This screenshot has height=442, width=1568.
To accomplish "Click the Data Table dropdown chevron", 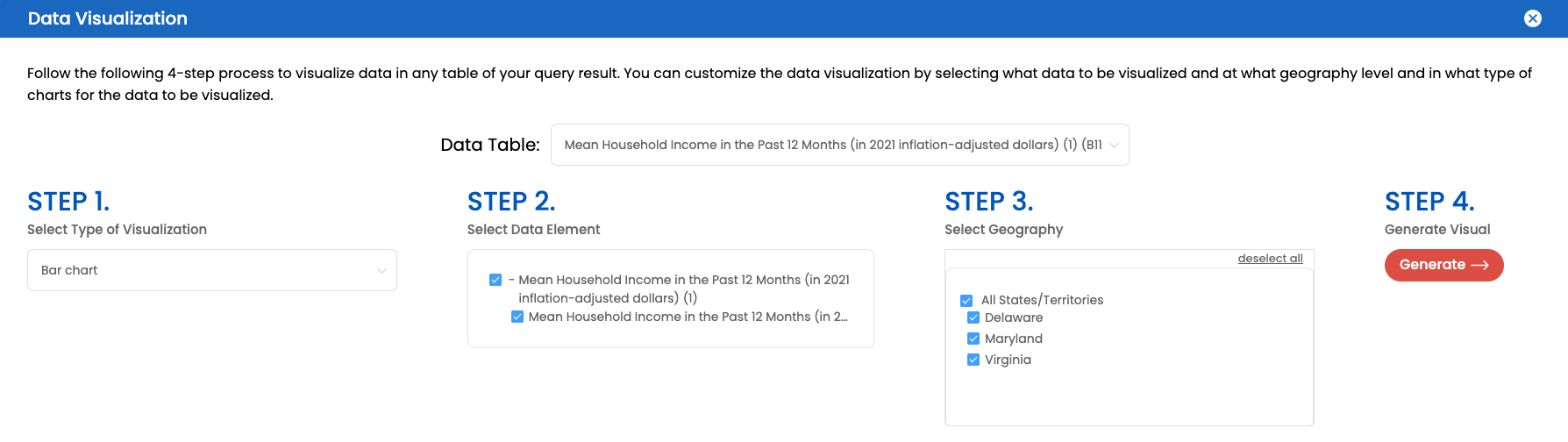I will pos(1114,146).
